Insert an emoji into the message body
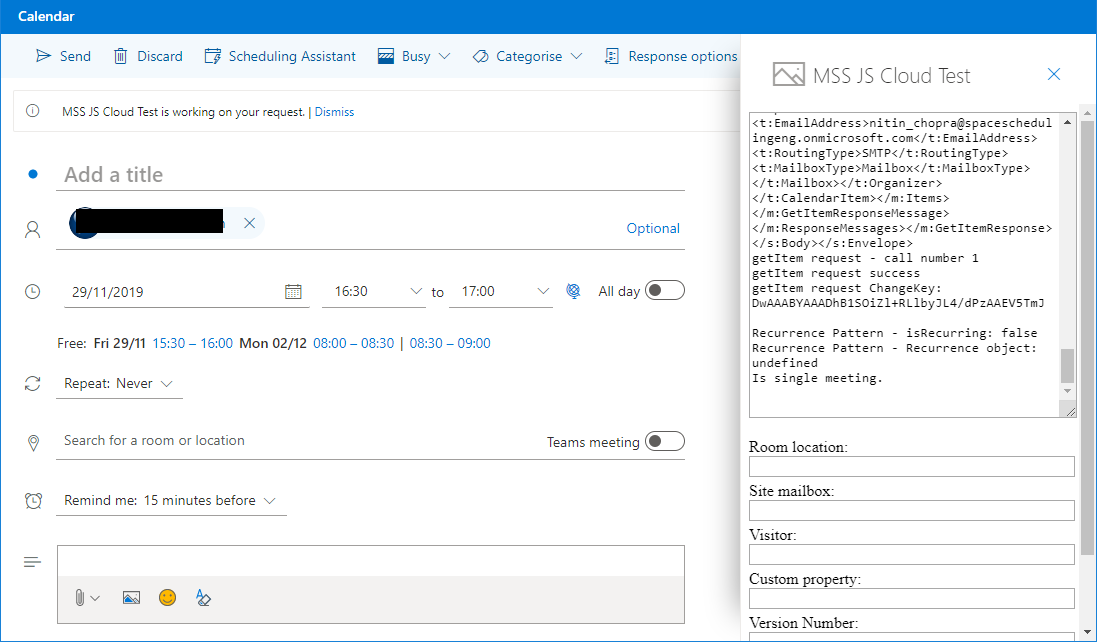Screen dimensions: 1097x642 167,597
